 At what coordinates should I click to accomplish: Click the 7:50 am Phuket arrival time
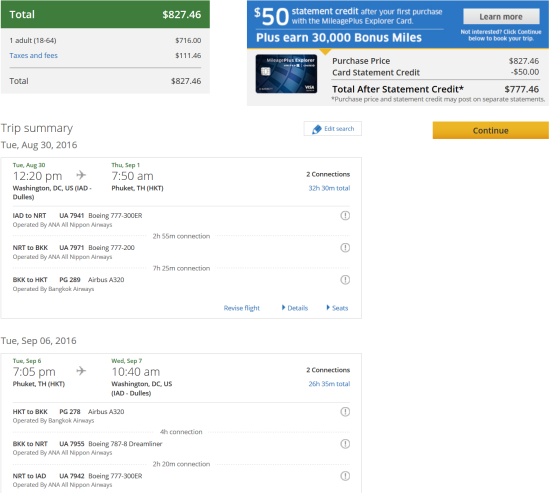[133, 176]
